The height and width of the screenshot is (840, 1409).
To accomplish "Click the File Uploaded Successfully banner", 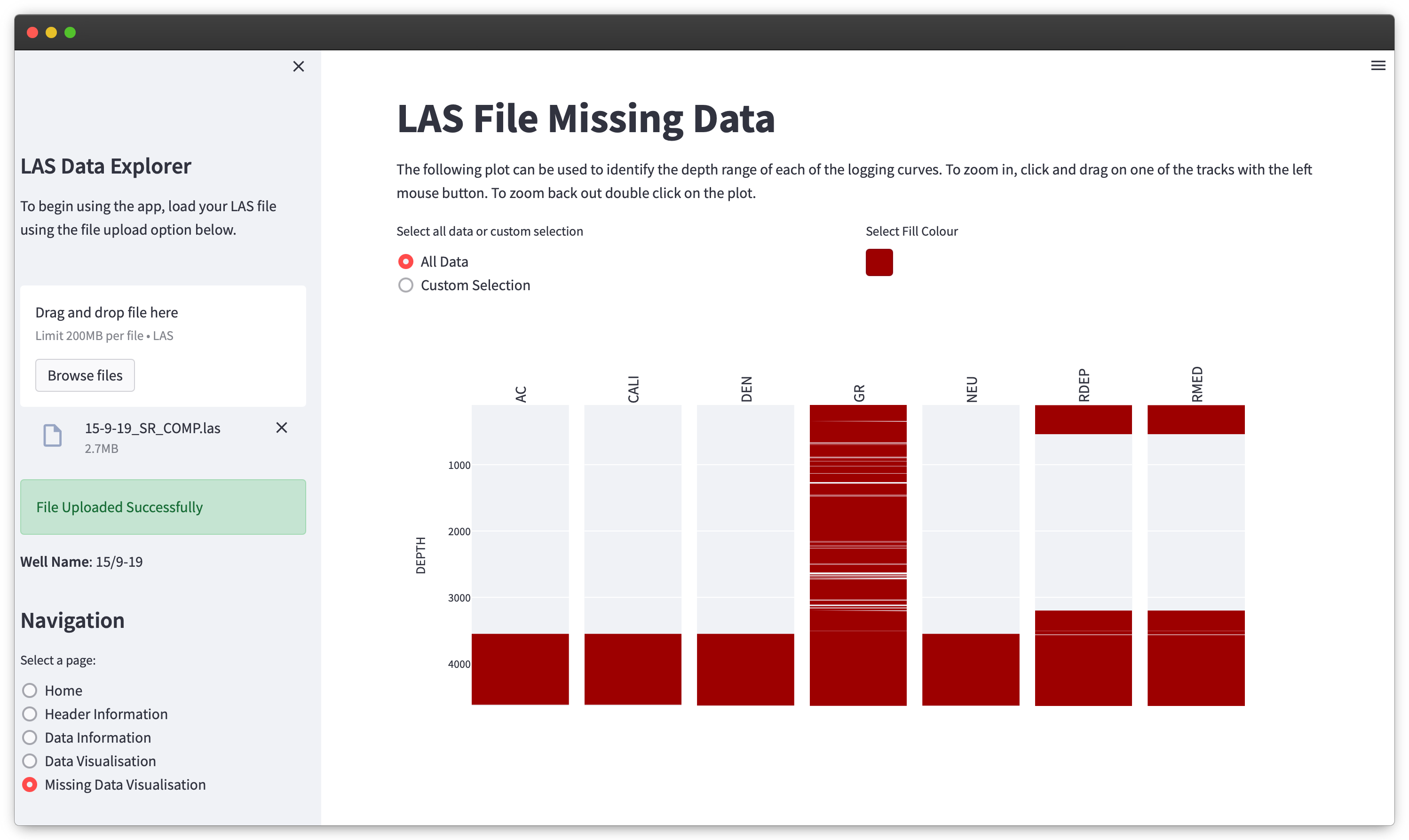I will (x=163, y=507).
